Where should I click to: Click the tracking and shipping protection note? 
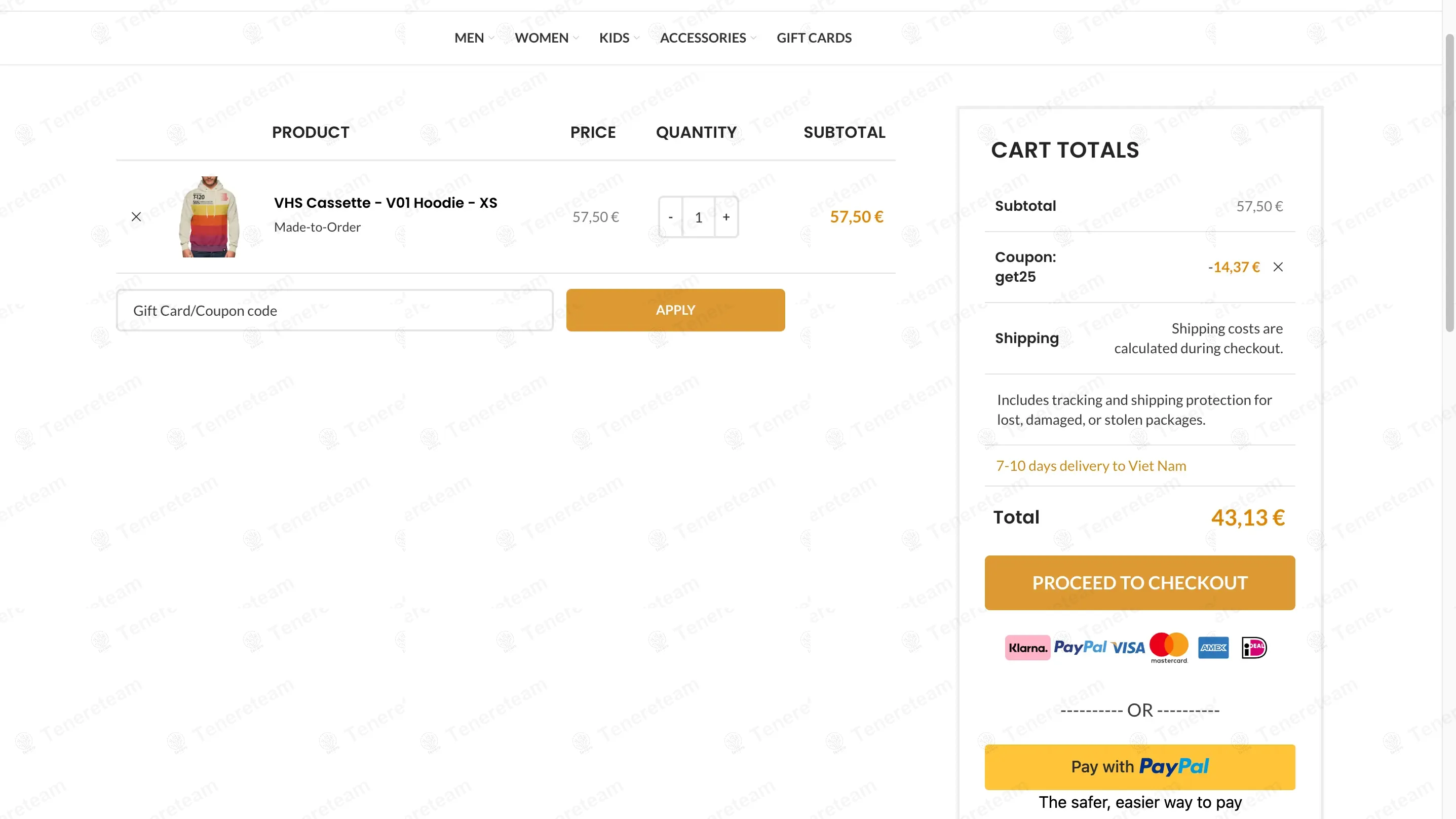click(x=1134, y=409)
